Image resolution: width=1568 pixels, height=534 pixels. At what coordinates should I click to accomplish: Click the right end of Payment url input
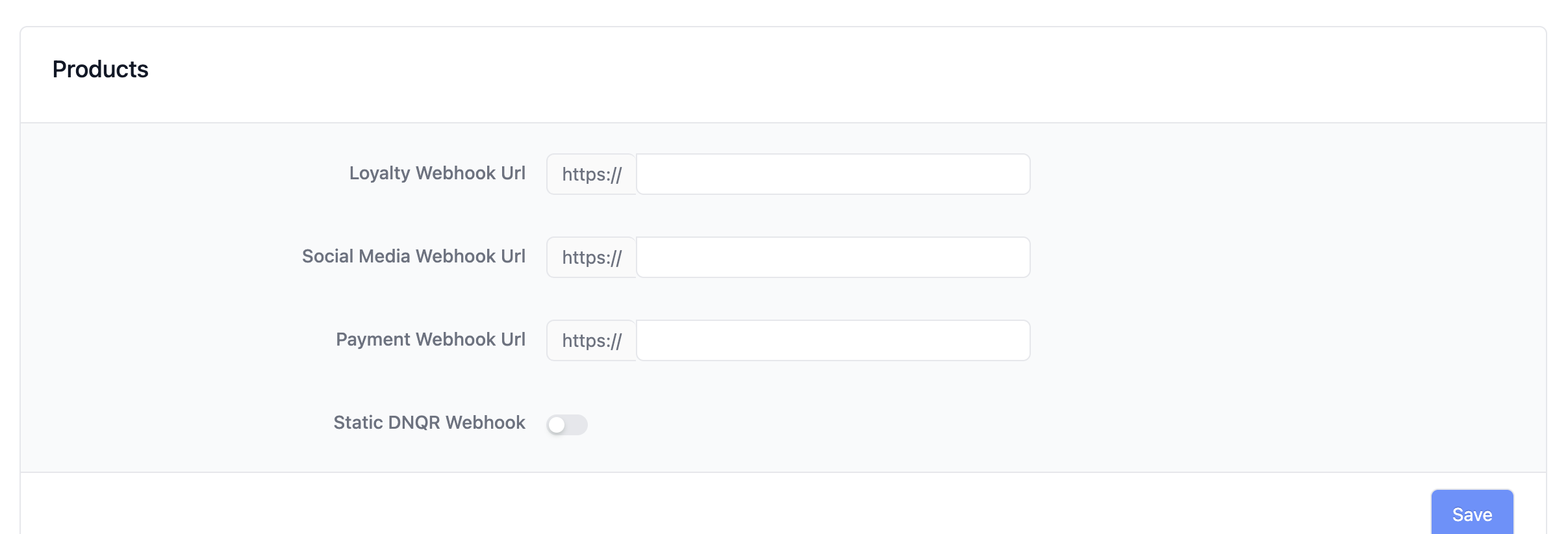click(1013, 340)
